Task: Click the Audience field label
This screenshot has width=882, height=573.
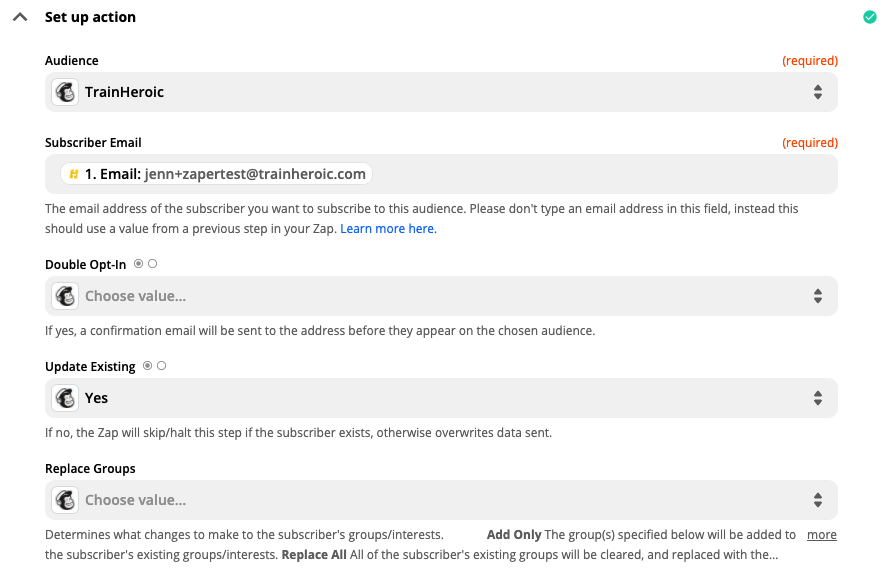Action: pos(71,61)
